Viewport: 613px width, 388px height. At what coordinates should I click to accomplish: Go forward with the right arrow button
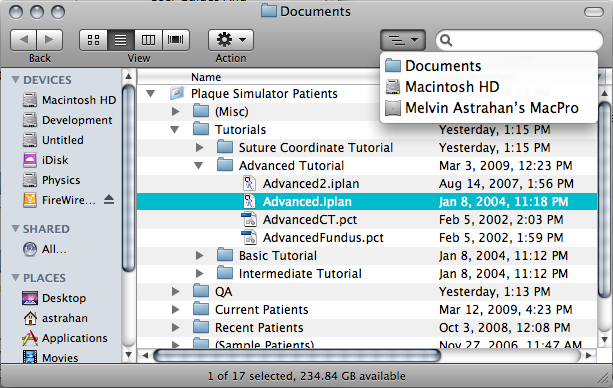tap(49, 40)
